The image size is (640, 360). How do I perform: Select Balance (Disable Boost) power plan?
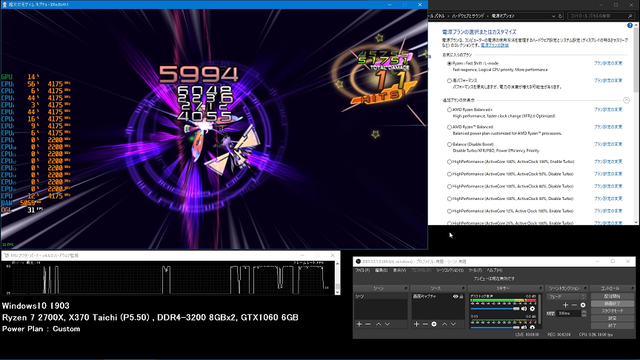tap(449, 144)
